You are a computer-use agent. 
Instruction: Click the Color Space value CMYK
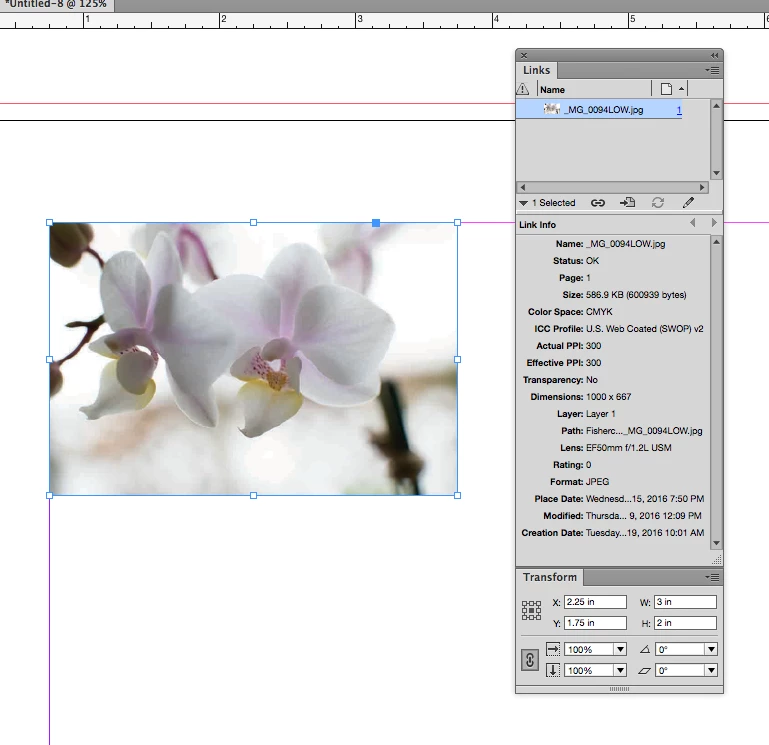point(599,312)
